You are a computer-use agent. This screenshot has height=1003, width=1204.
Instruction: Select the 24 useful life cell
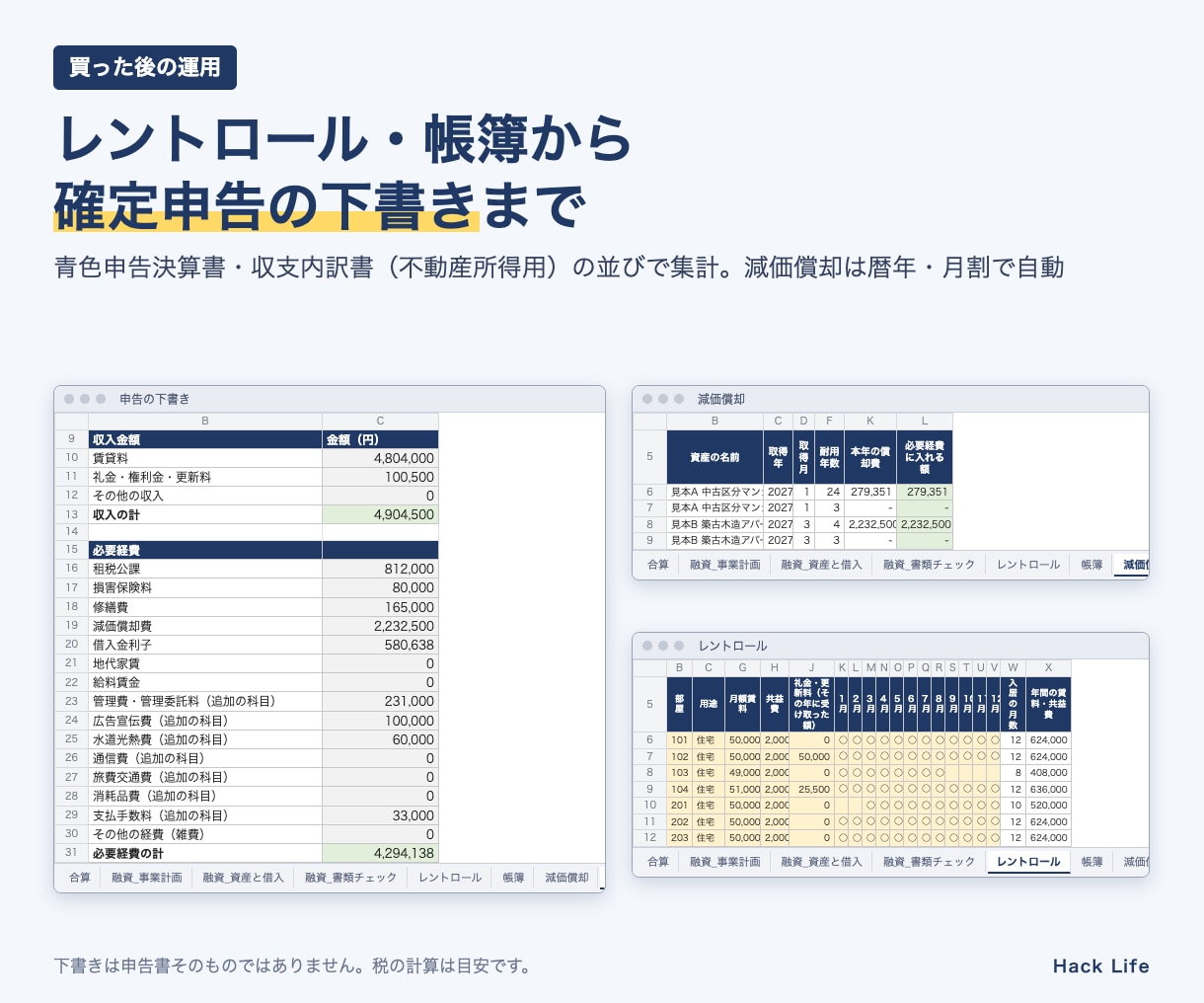pos(830,492)
